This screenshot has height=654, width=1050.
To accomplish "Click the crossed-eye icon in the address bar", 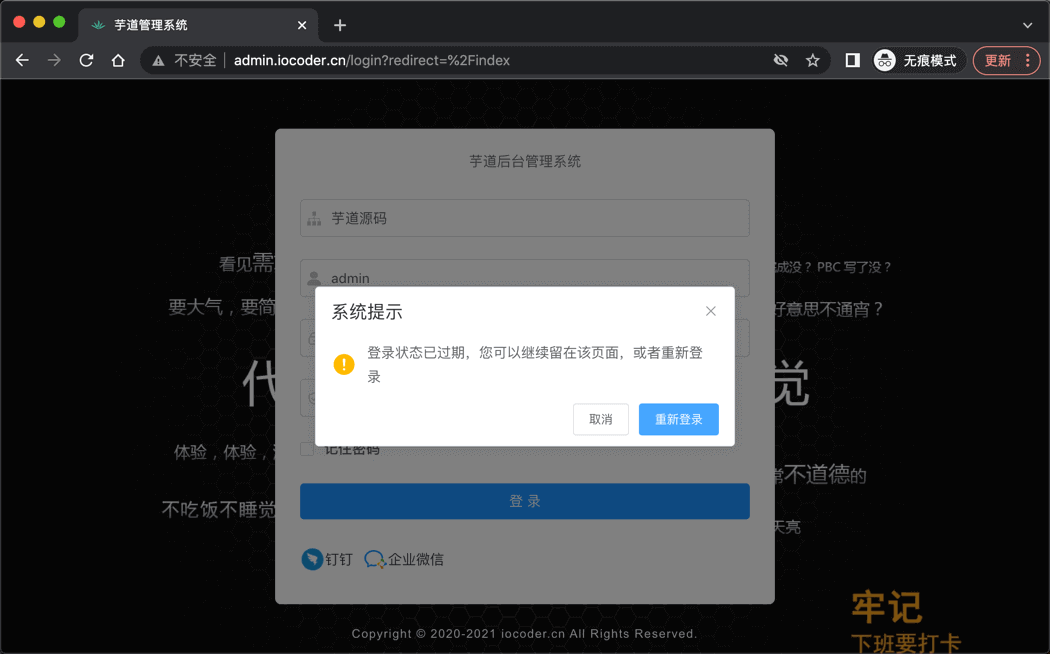I will (781, 60).
